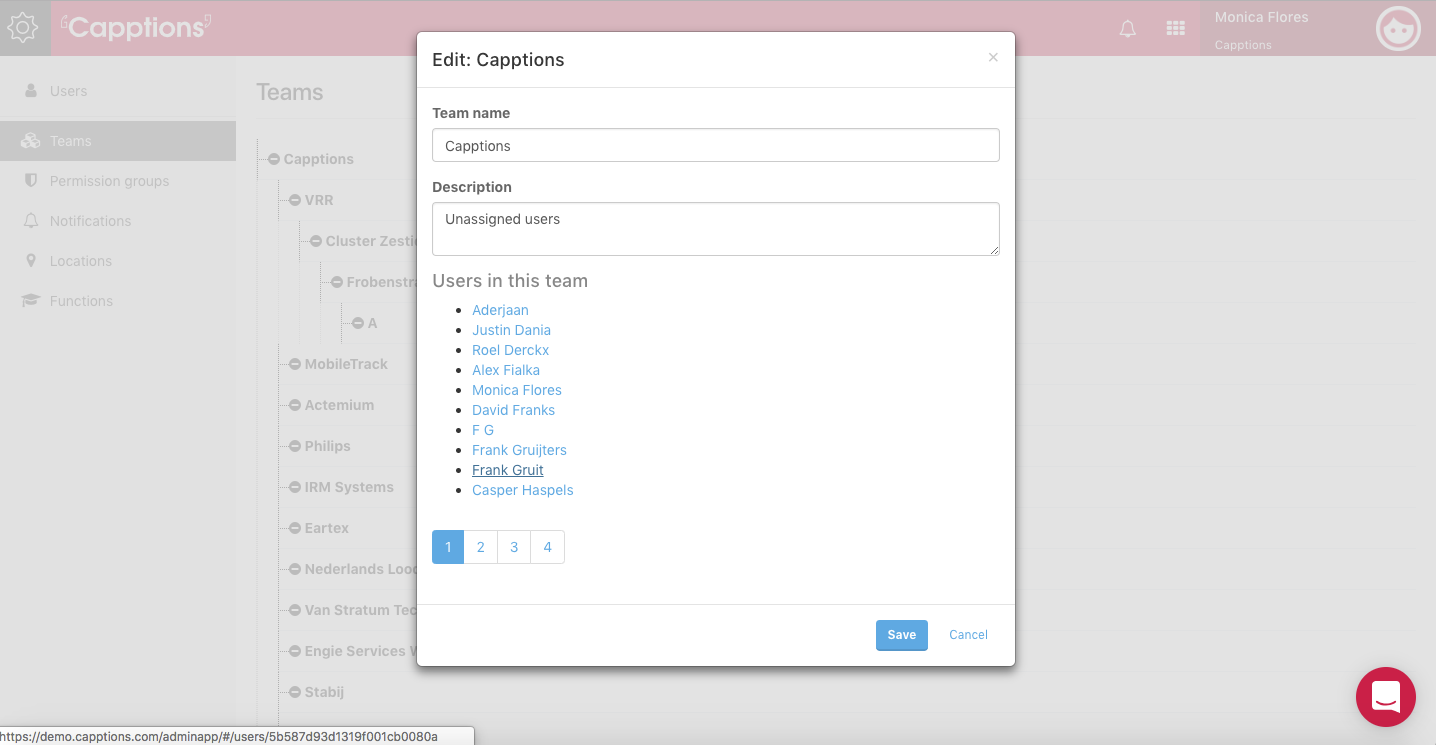Screen dimensions: 1436x745
Task: Select the Van Stratum Te team
Action: click(361, 610)
